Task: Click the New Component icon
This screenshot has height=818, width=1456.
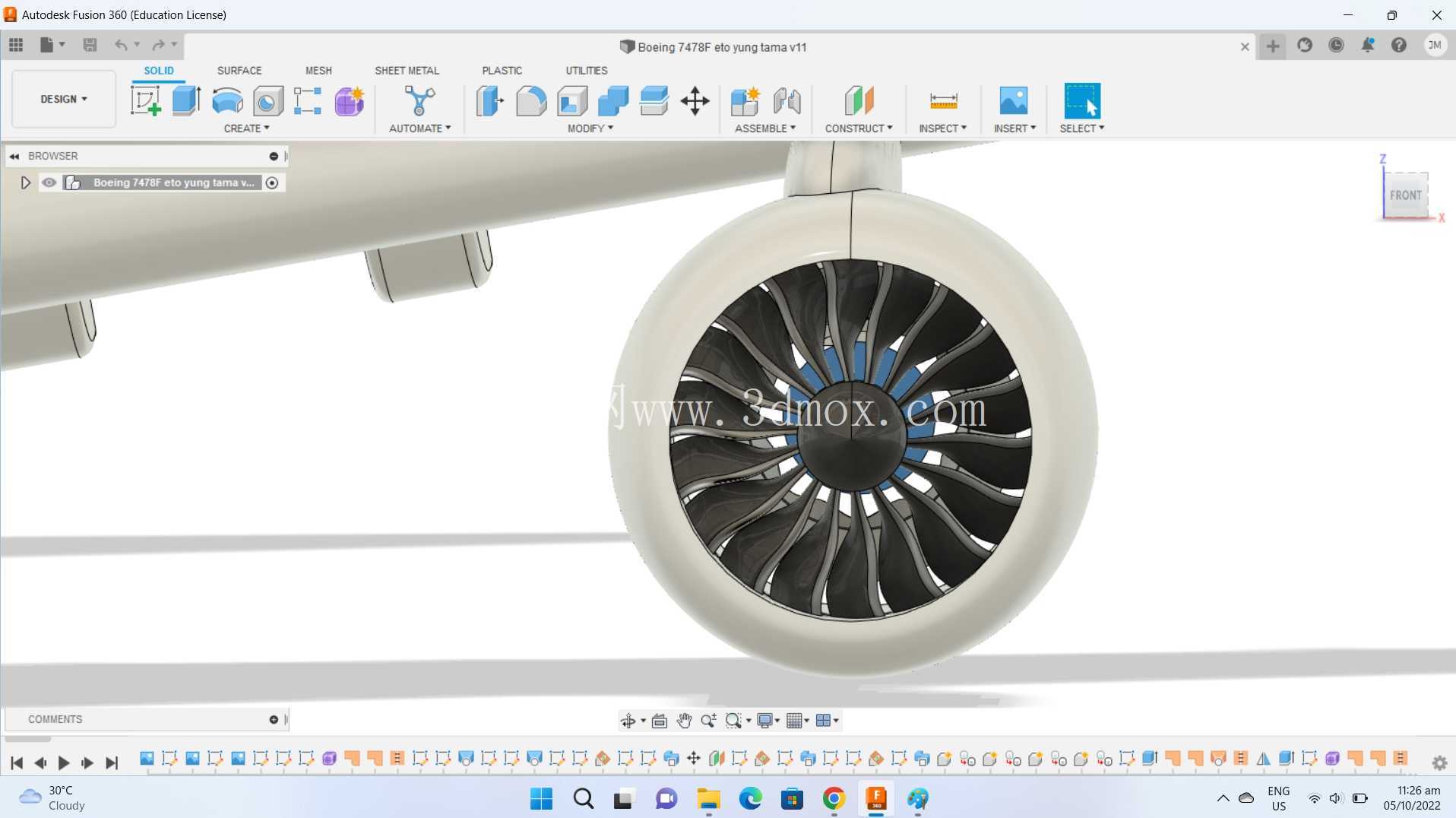Action: pyautogui.click(x=745, y=100)
